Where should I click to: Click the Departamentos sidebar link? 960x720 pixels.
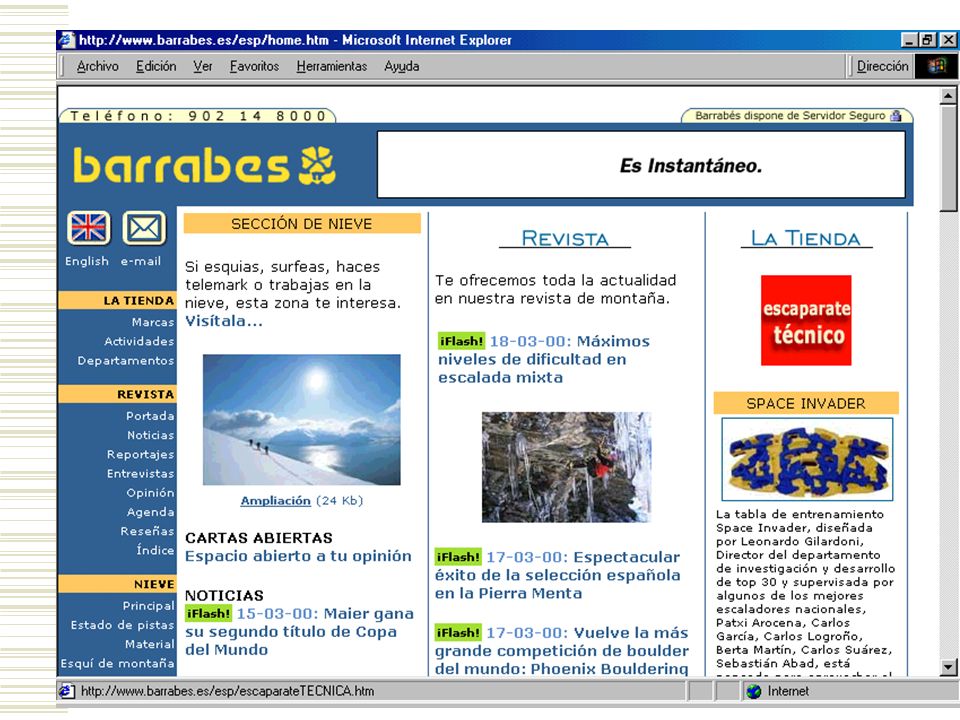[126, 361]
